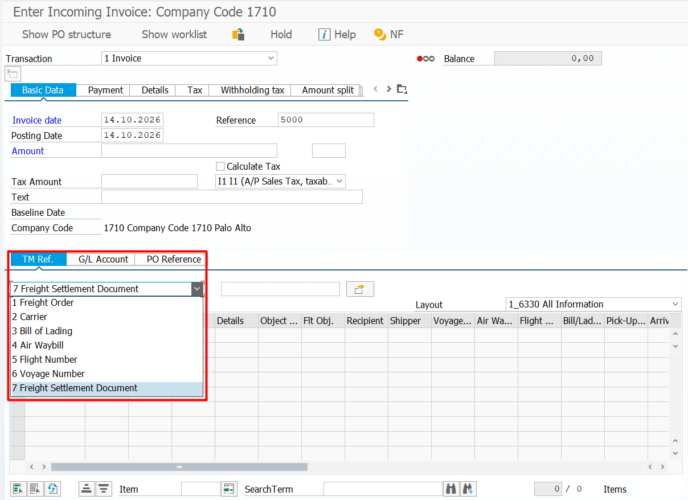
Task: Click the SearchTerm input field
Action: point(382,489)
